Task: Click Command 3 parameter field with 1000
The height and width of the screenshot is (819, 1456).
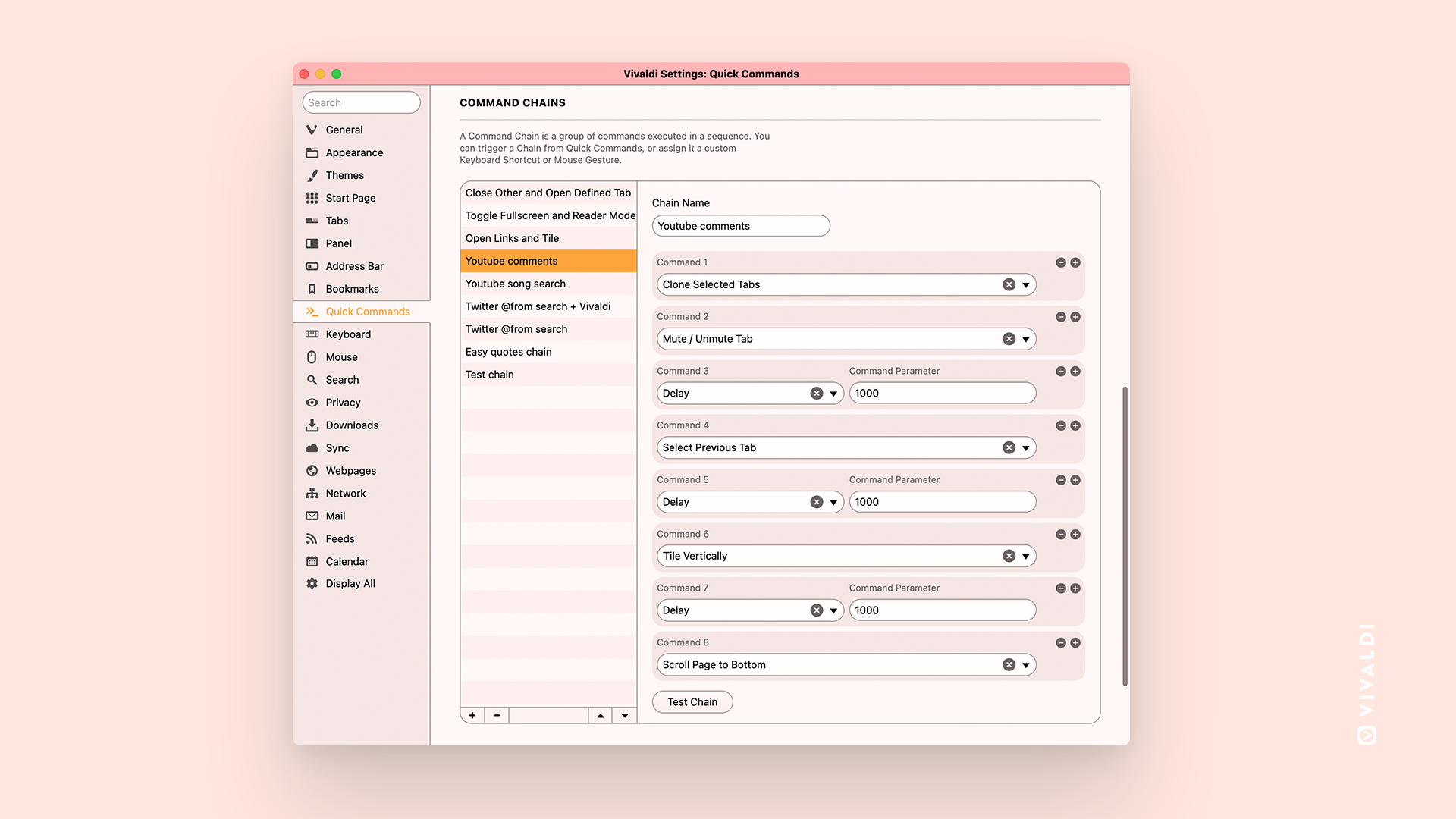Action: pyautogui.click(x=943, y=394)
